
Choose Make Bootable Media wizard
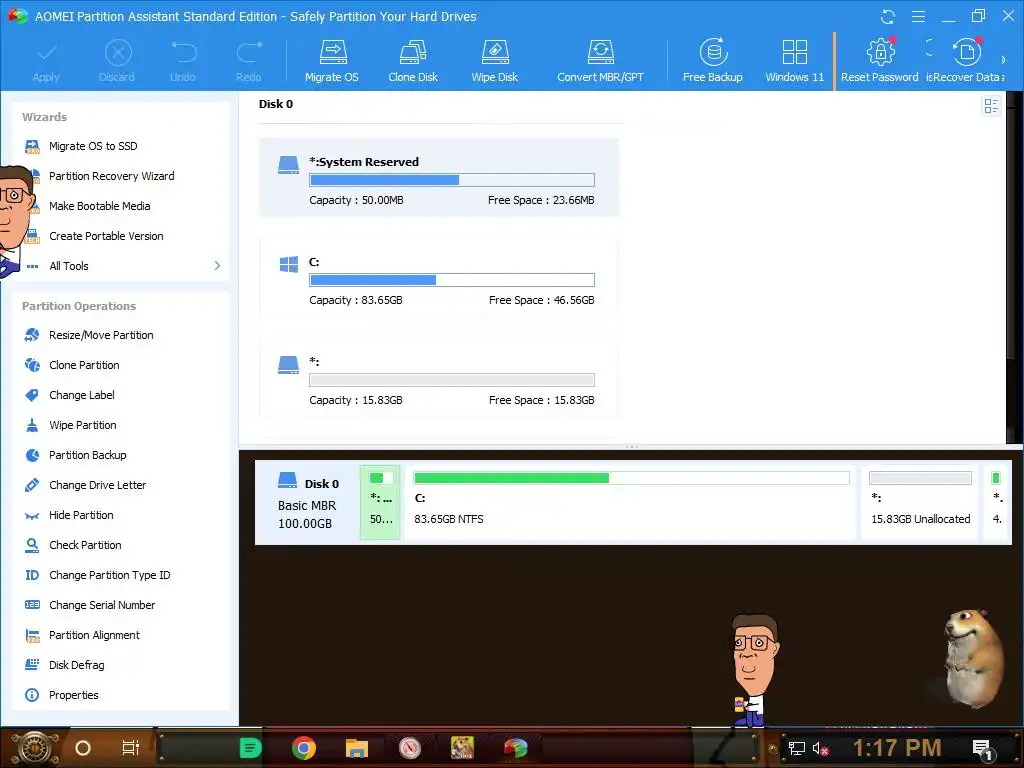[99, 206]
